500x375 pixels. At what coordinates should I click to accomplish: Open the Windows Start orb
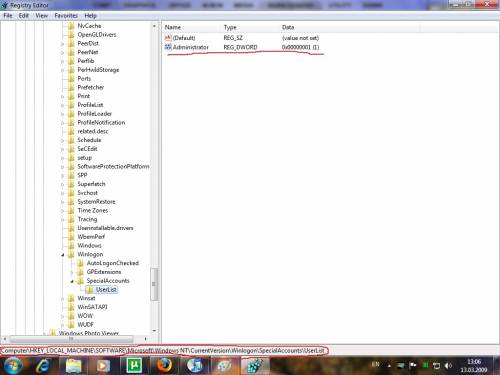[13, 365]
